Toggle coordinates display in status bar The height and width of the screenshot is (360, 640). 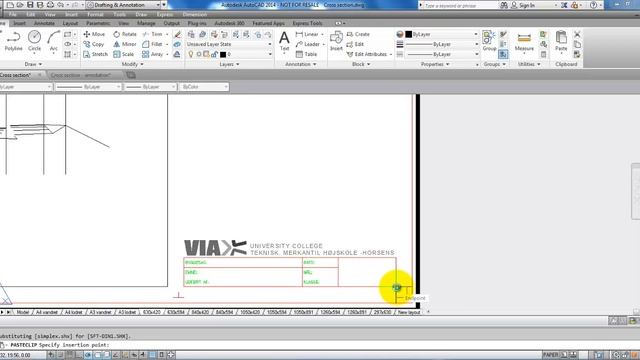16,355
